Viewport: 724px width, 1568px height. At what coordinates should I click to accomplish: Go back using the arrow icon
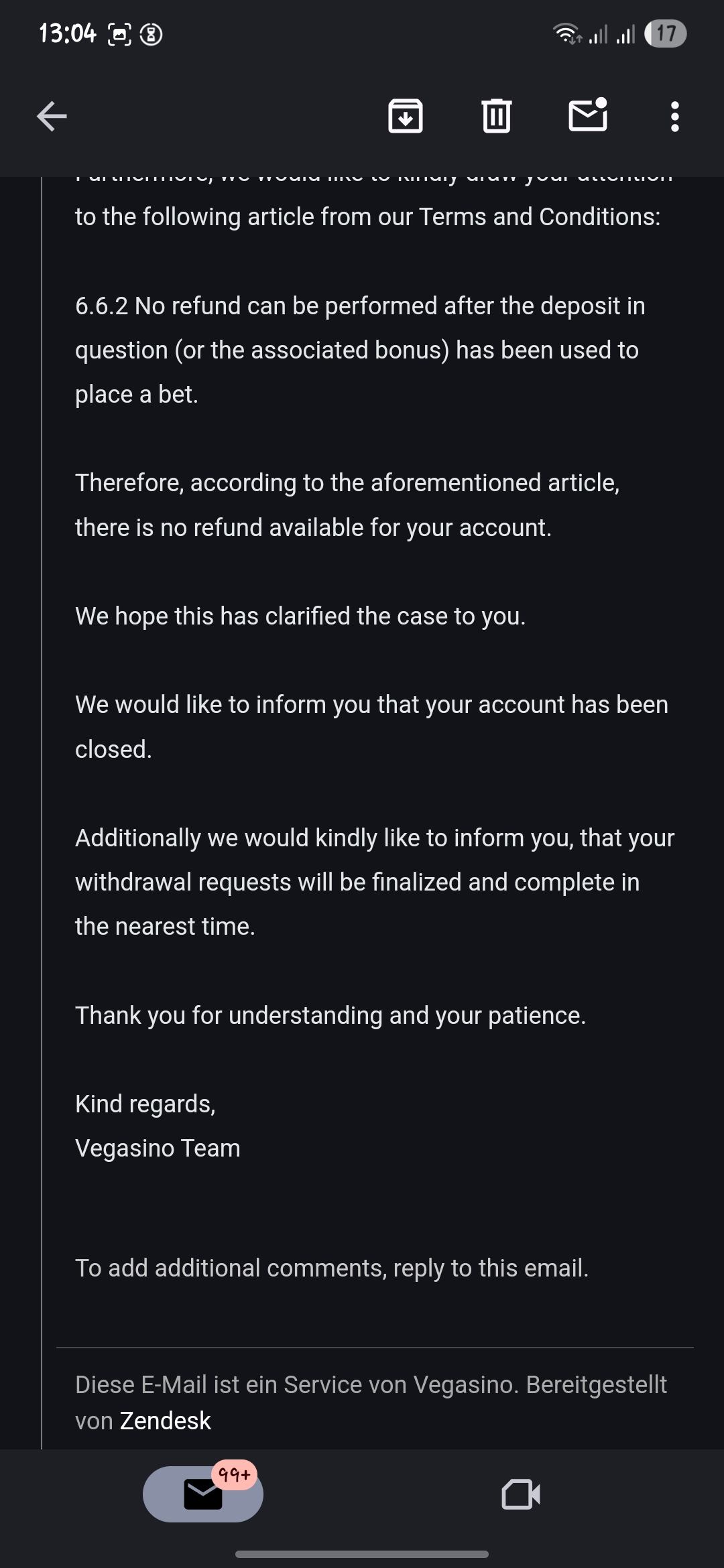tap(52, 117)
